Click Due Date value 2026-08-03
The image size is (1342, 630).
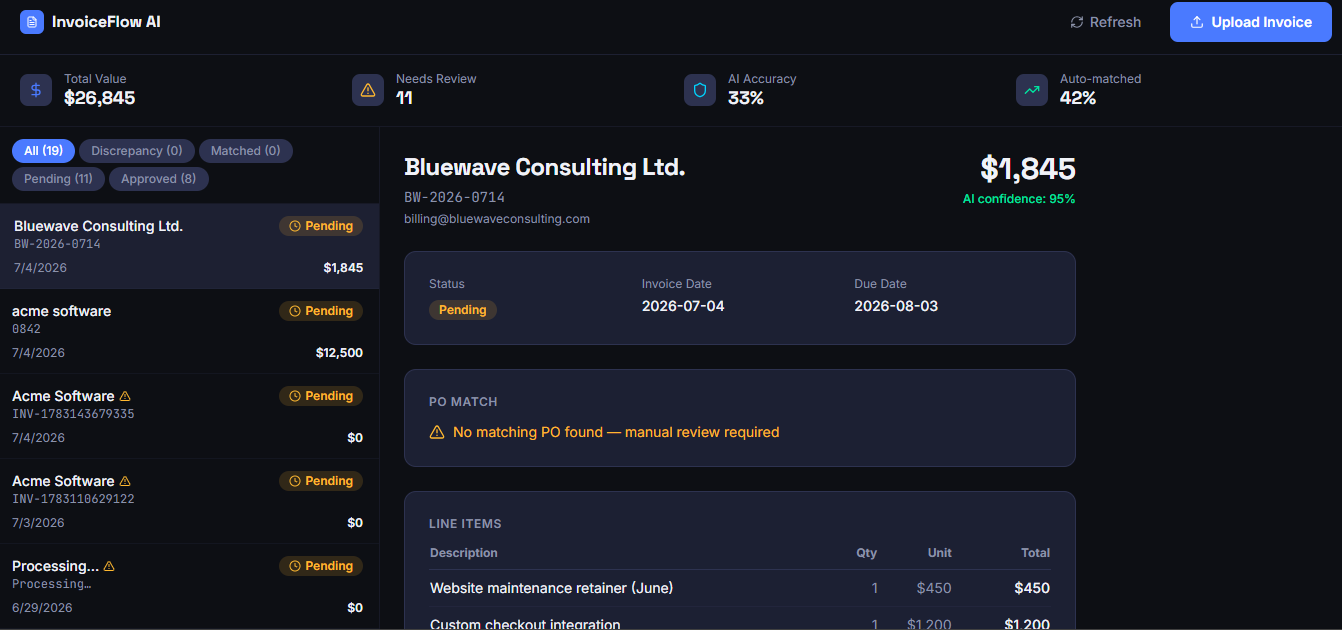pos(896,306)
